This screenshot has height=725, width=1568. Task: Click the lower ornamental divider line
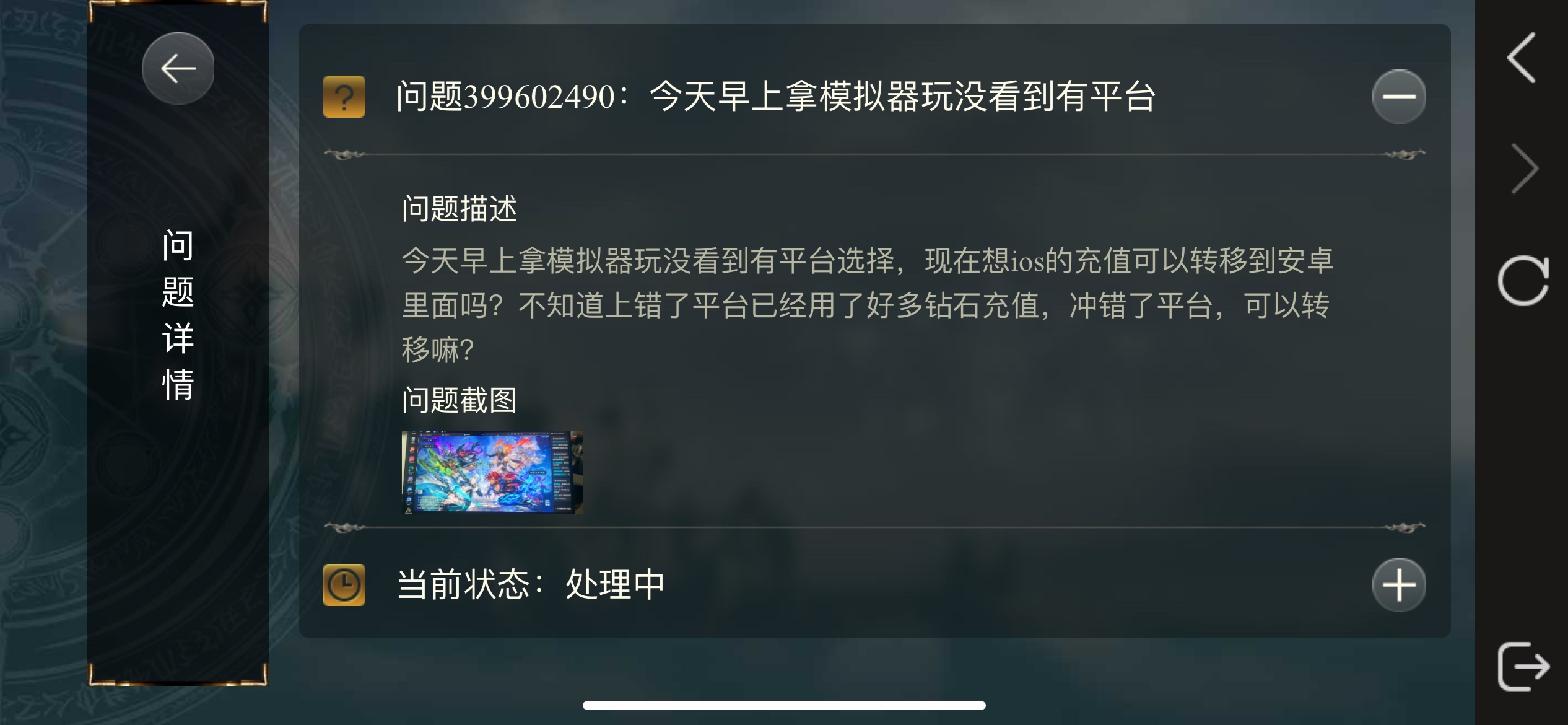coord(874,527)
